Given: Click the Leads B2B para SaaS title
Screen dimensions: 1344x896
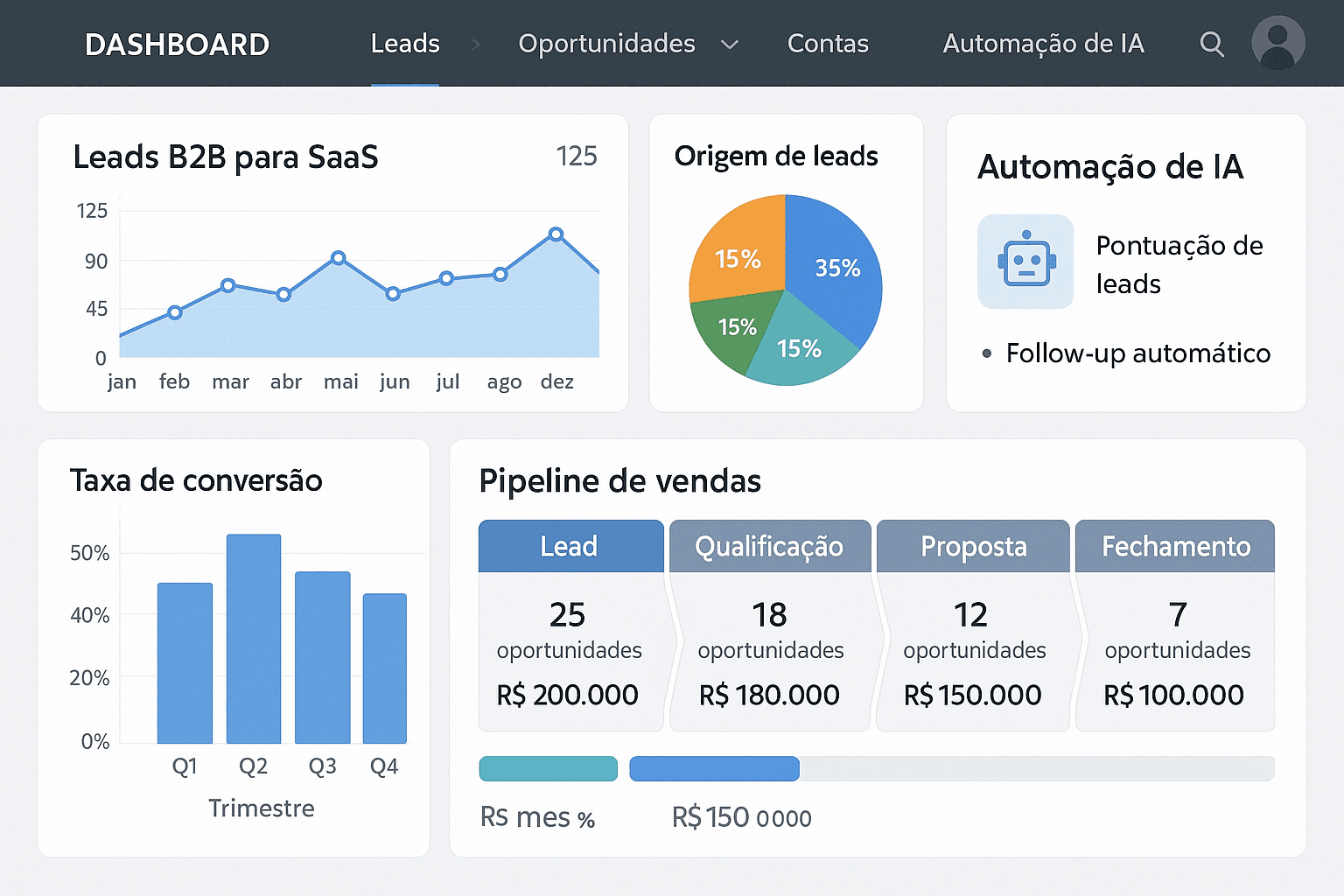Looking at the screenshot, I should click(227, 157).
